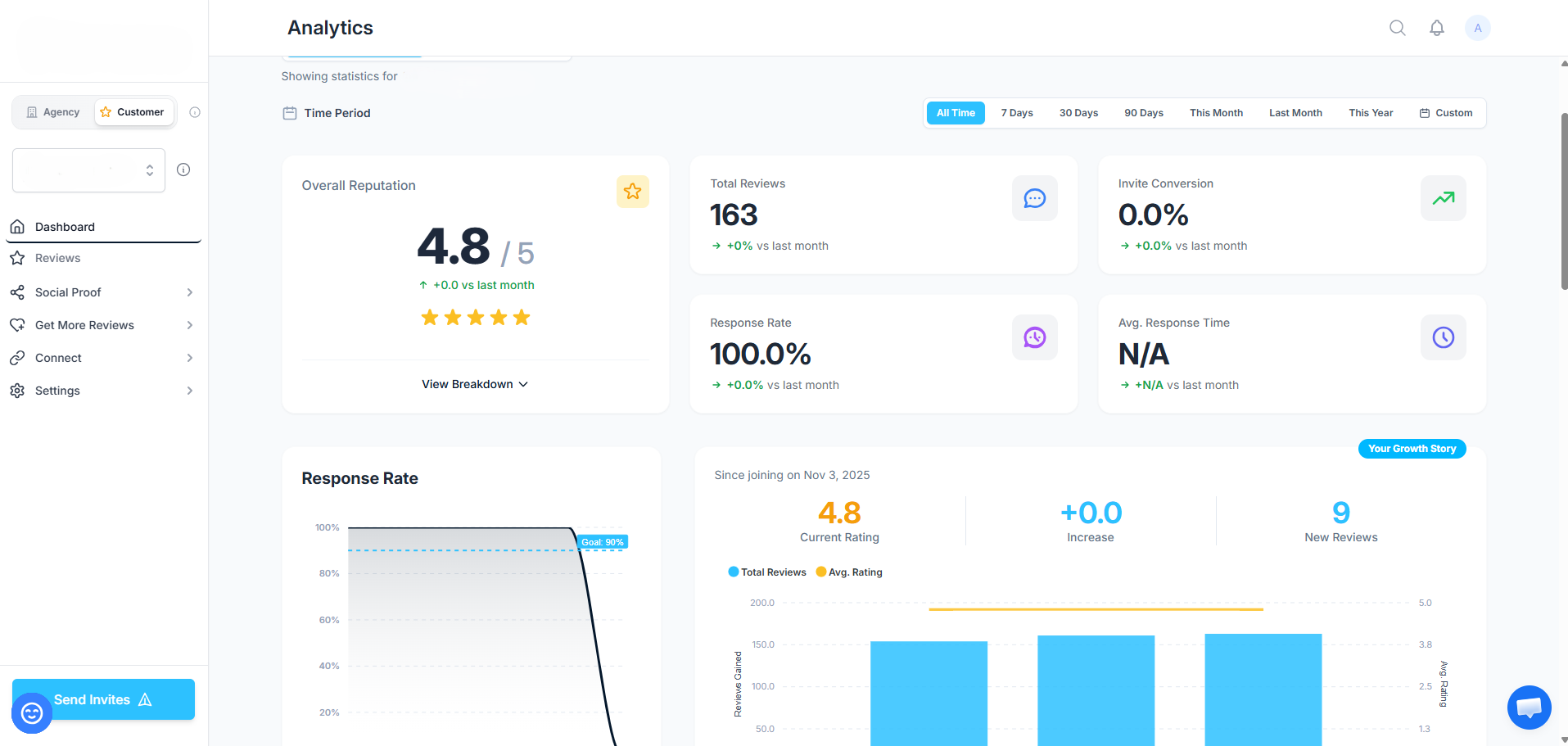Screen dimensions: 1568x746
Task: Open the notifications bell
Action: 1437,27
